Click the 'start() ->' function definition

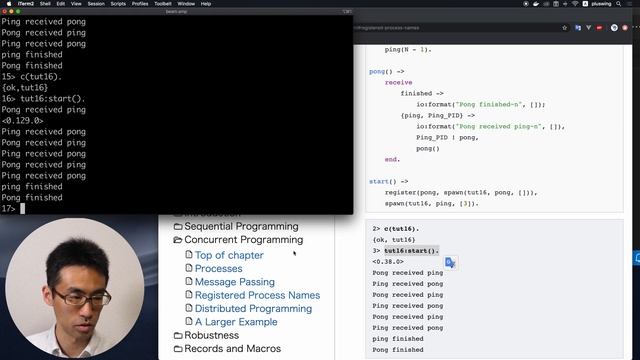(389, 182)
